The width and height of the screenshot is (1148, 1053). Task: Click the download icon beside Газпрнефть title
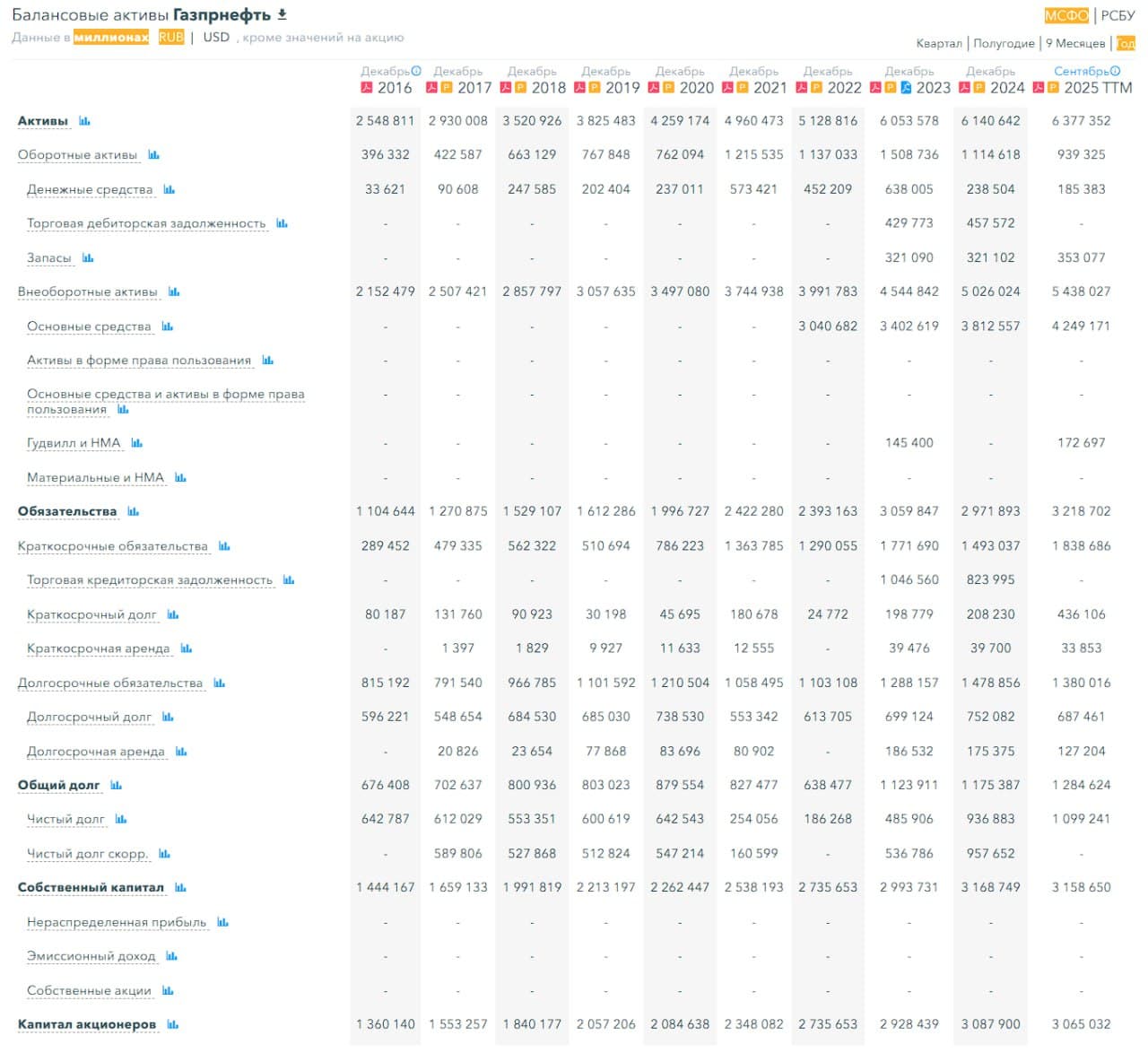click(x=283, y=14)
